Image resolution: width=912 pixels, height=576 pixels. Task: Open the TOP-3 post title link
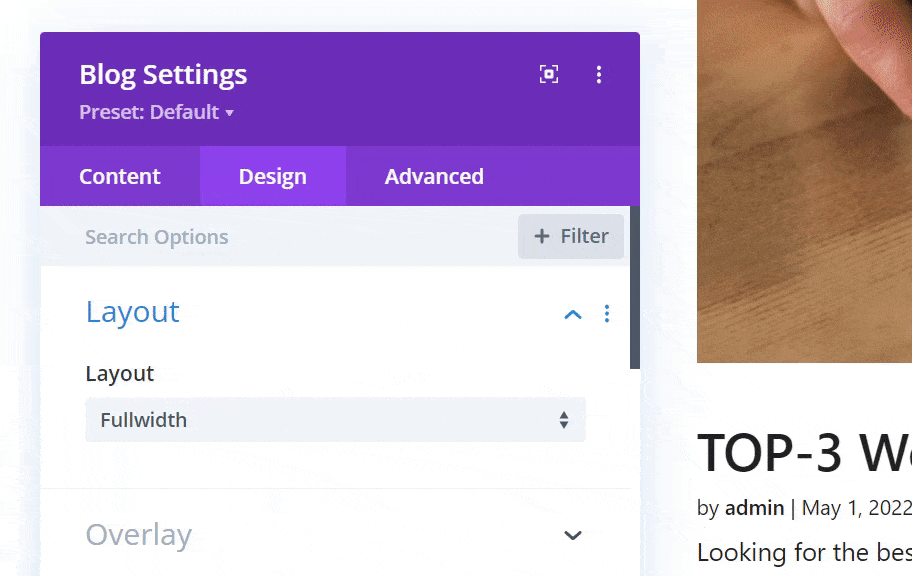point(804,453)
